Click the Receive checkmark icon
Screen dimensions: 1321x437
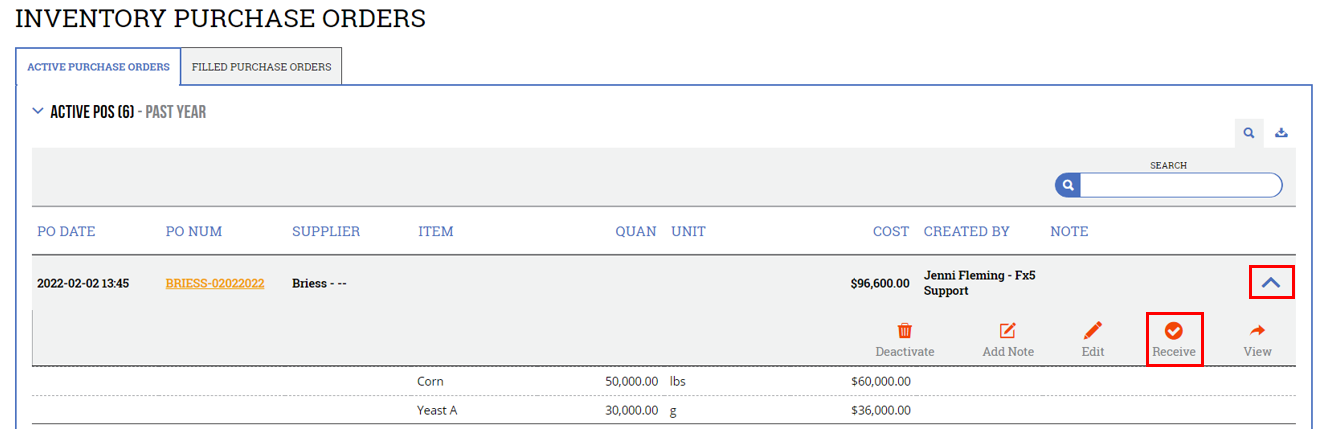[x=1174, y=331]
